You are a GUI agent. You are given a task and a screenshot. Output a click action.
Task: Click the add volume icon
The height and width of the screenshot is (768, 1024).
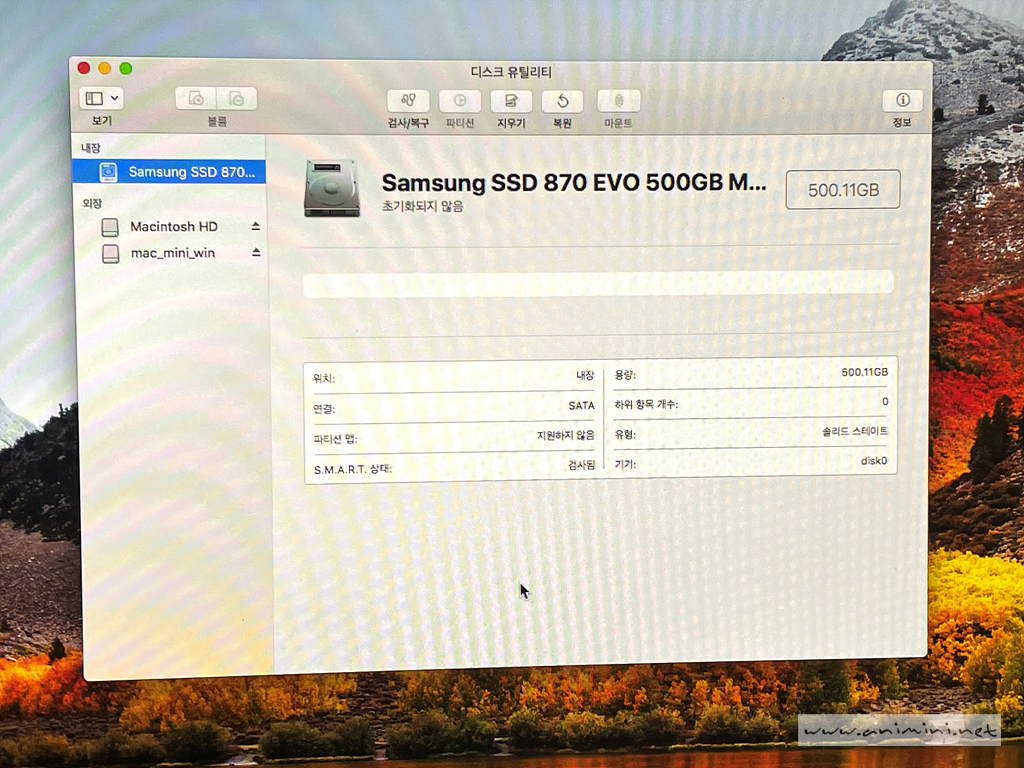196,99
